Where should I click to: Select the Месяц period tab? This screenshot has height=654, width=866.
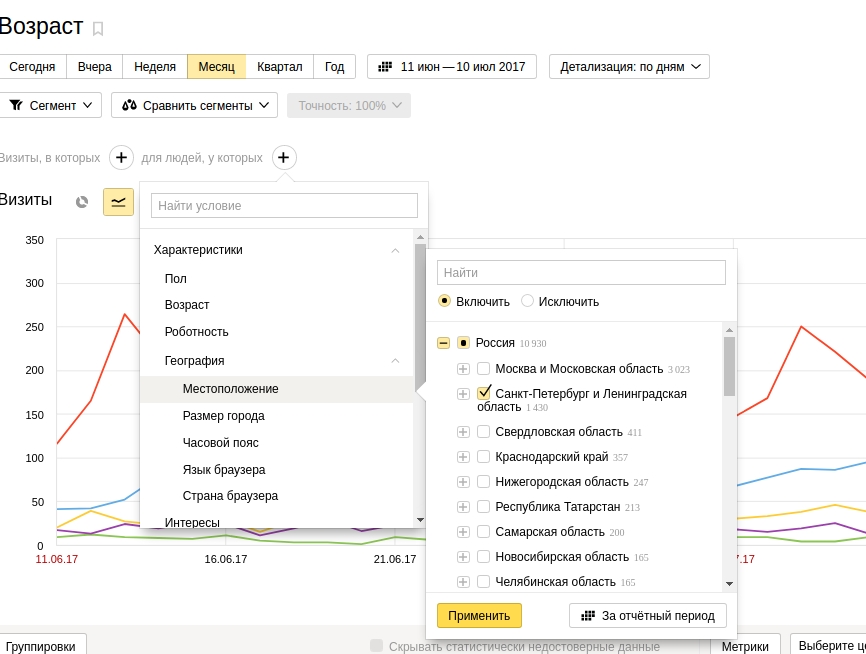click(216, 67)
